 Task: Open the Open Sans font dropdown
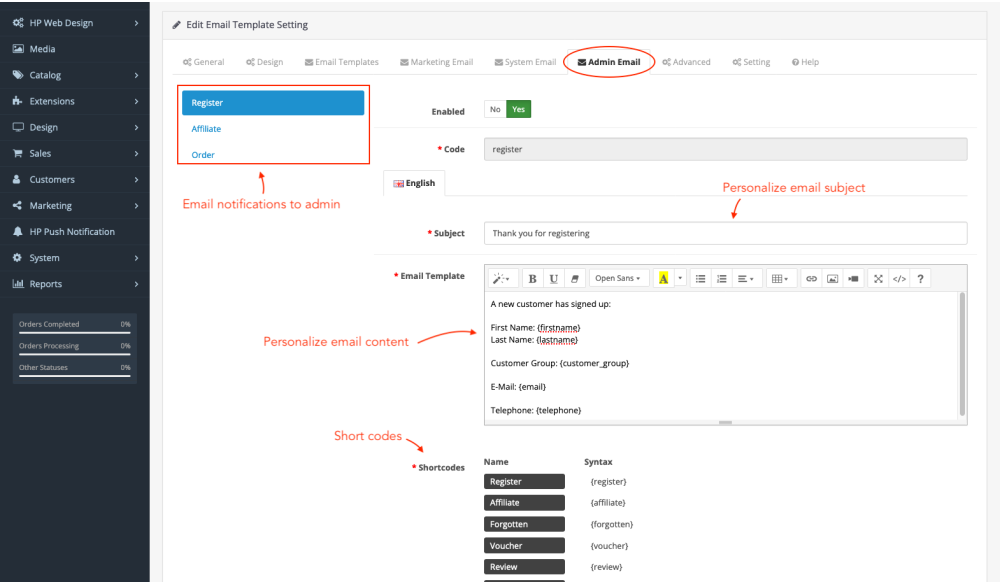617,278
